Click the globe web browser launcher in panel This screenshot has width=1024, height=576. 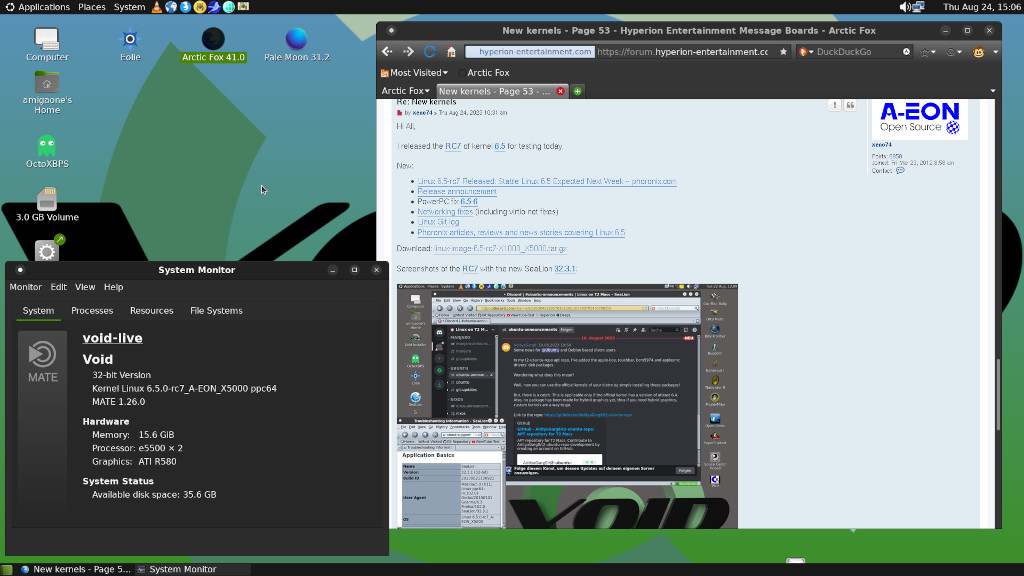pos(171,7)
